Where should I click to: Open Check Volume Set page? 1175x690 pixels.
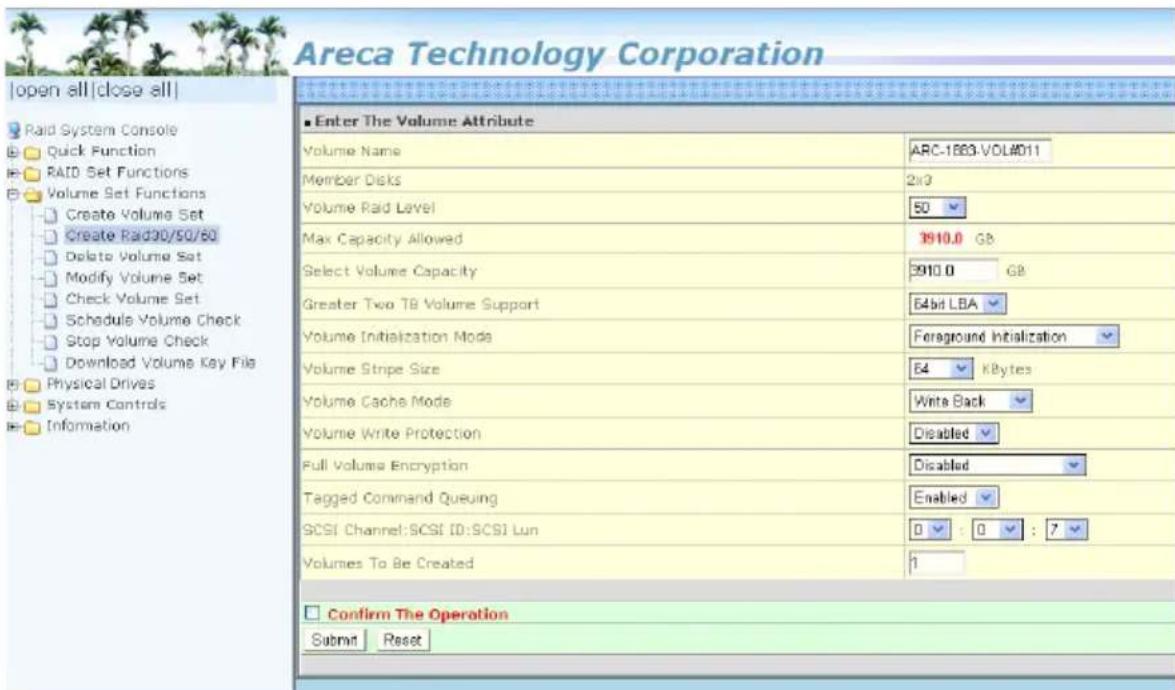point(132,299)
